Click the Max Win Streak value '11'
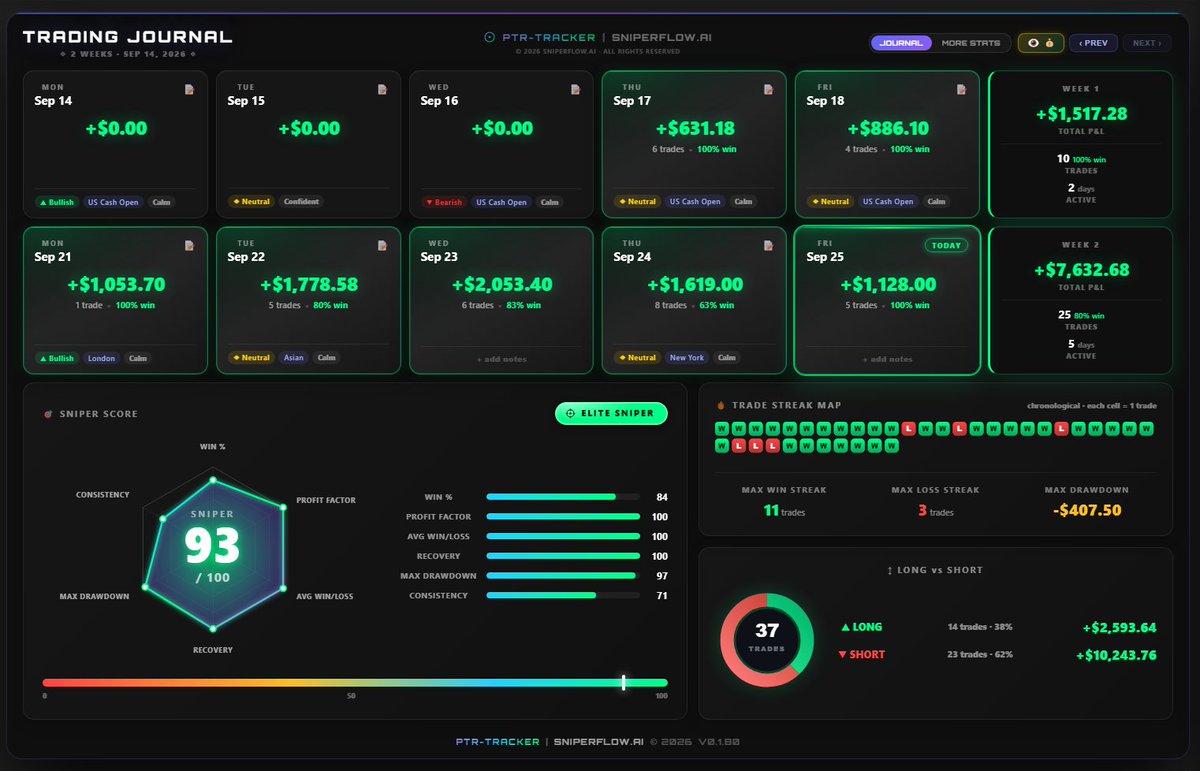 click(x=770, y=510)
